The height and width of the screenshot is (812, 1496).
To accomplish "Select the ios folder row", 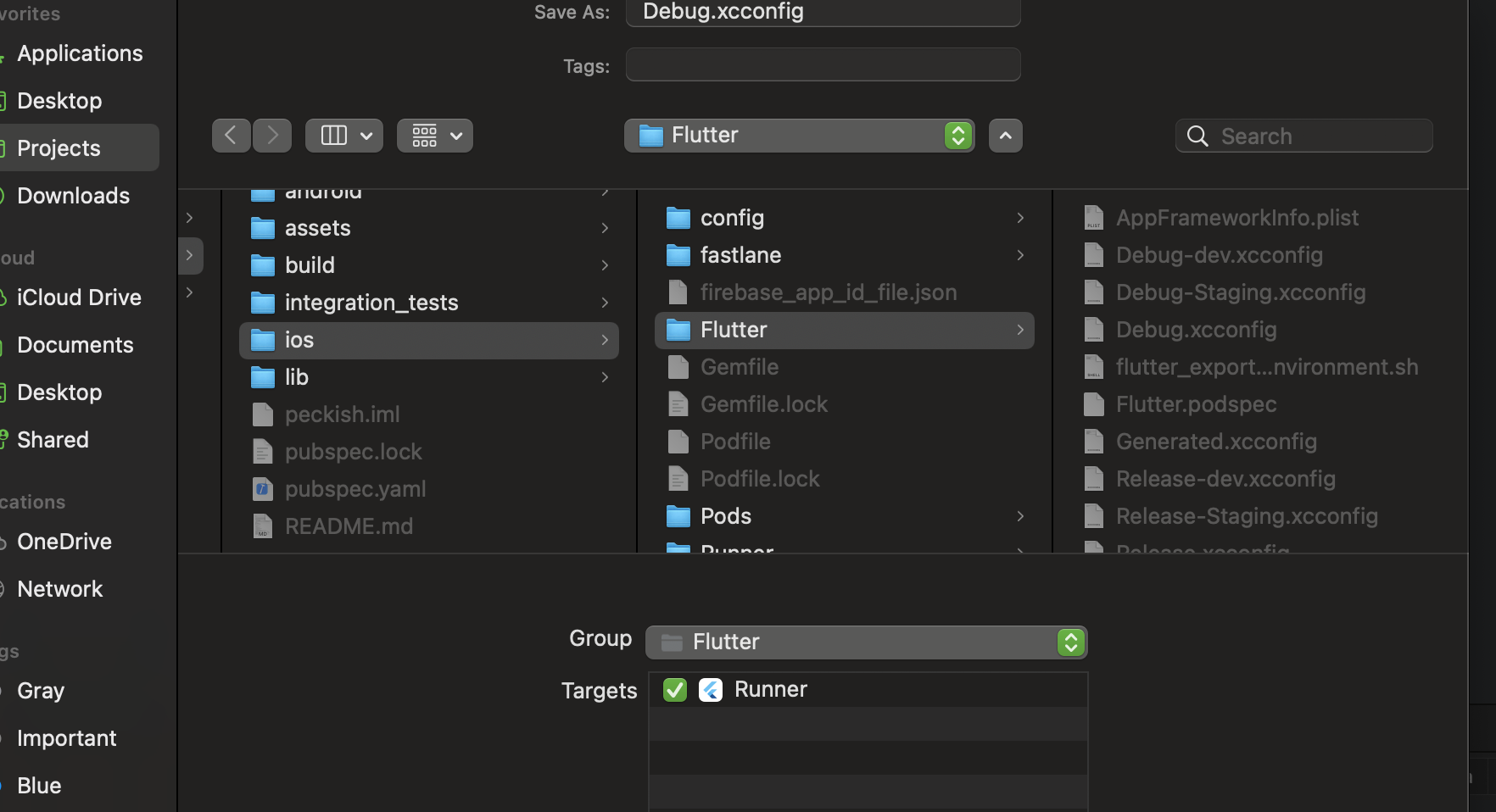I will (428, 340).
